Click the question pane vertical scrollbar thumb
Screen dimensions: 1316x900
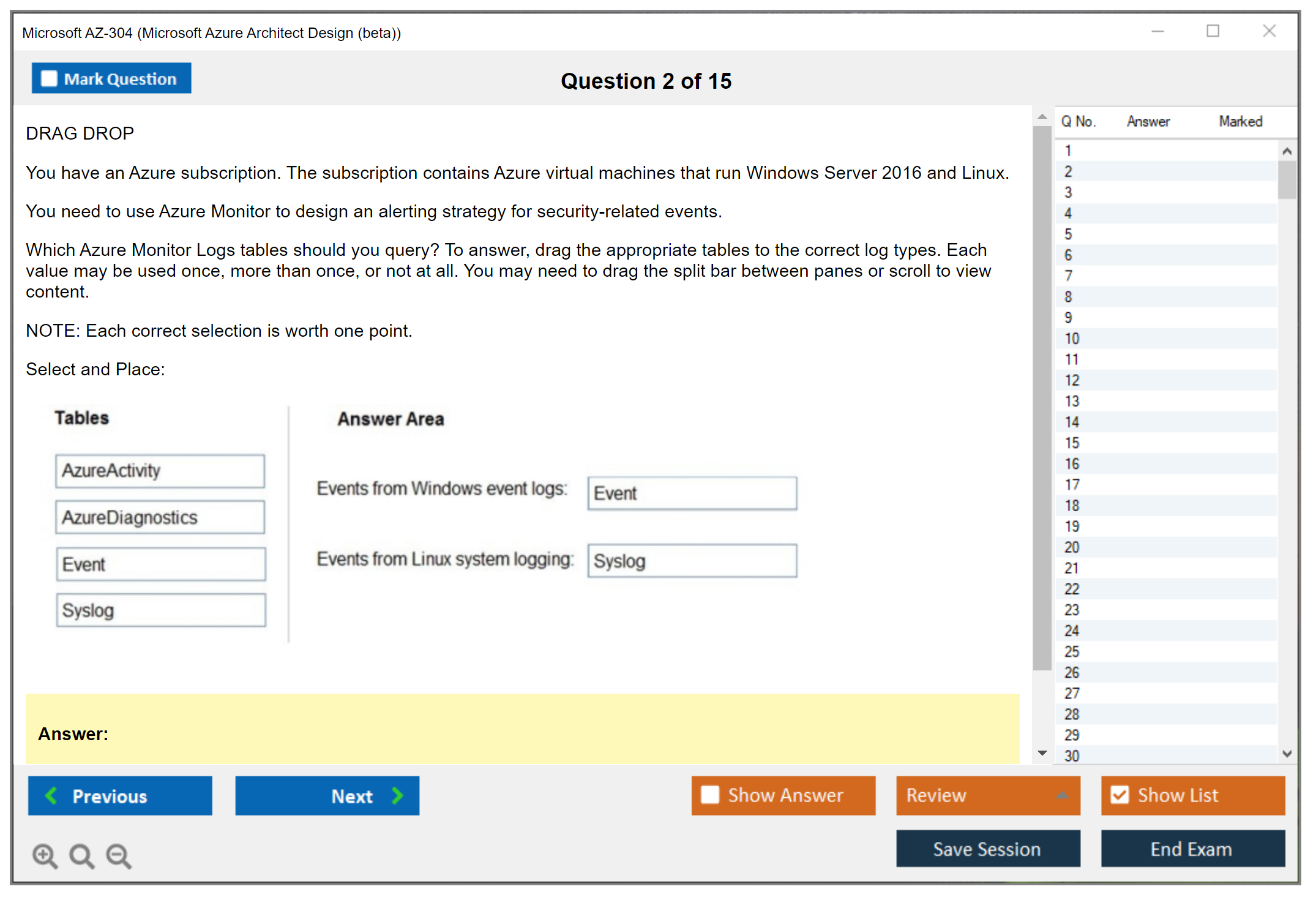pos(1042,398)
